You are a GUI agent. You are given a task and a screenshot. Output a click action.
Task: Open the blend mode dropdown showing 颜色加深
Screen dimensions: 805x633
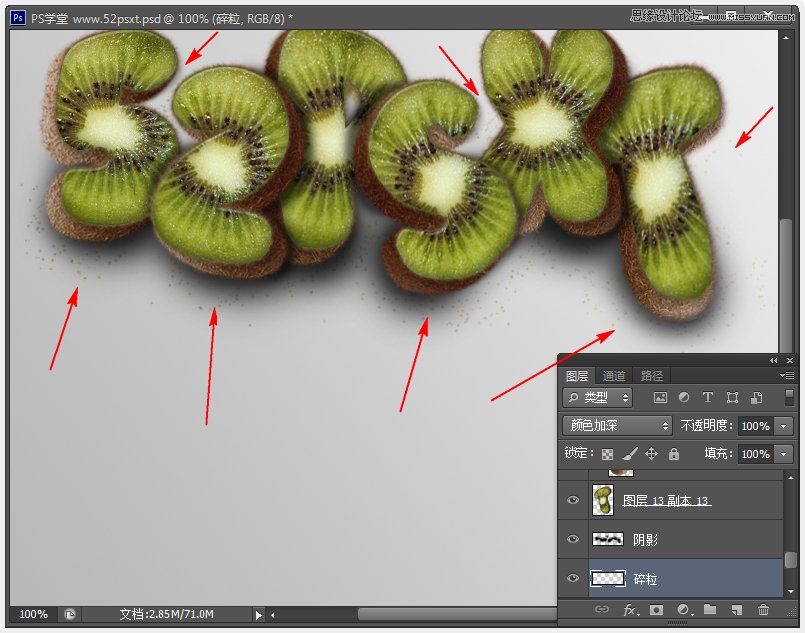tap(616, 425)
